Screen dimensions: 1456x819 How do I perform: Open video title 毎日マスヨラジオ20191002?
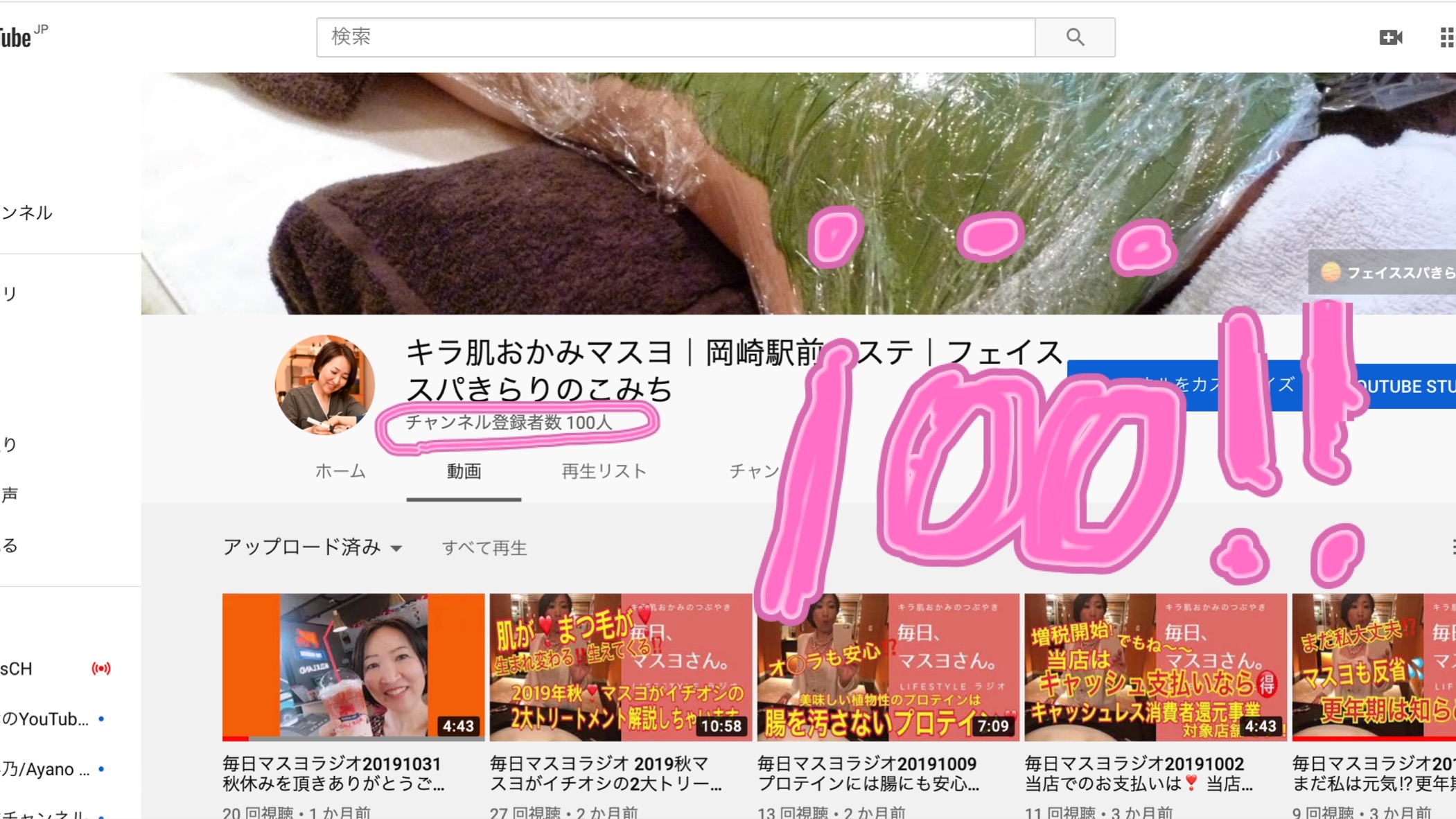[1139, 773]
